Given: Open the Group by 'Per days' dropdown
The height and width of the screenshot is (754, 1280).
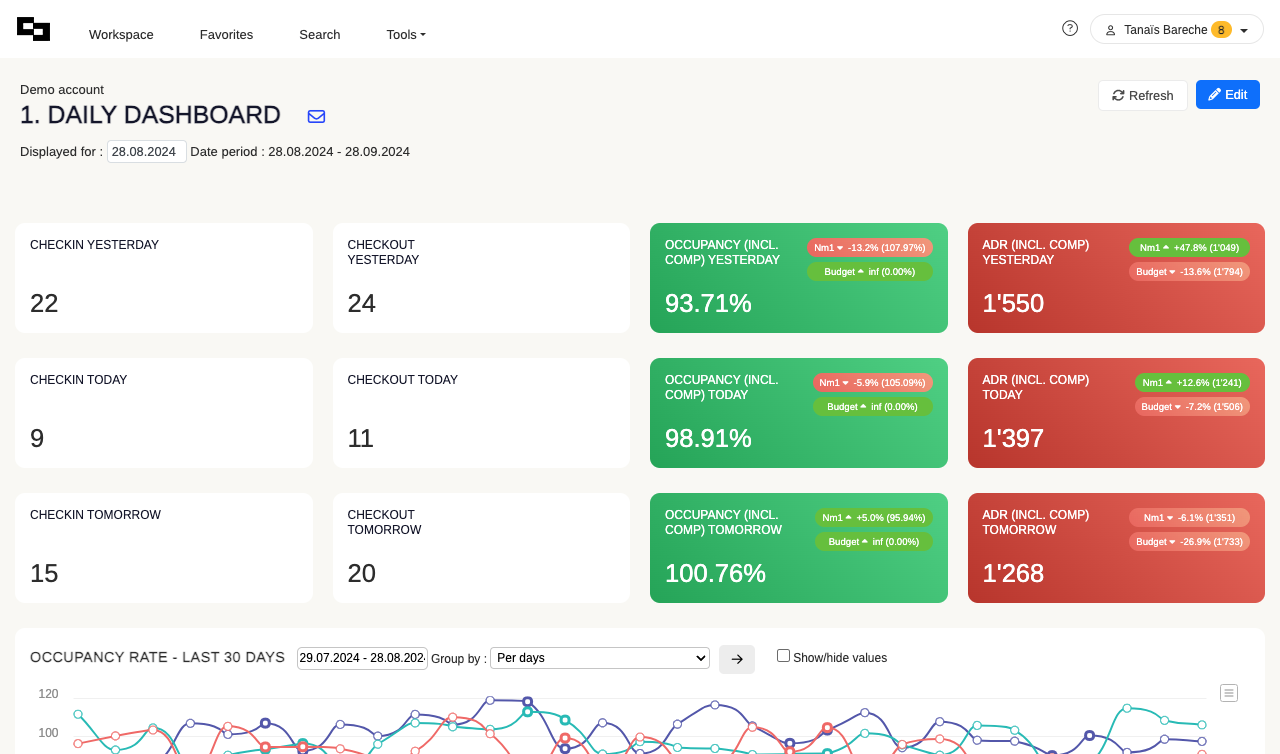Looking at the screenshot, I should [600, 658].
